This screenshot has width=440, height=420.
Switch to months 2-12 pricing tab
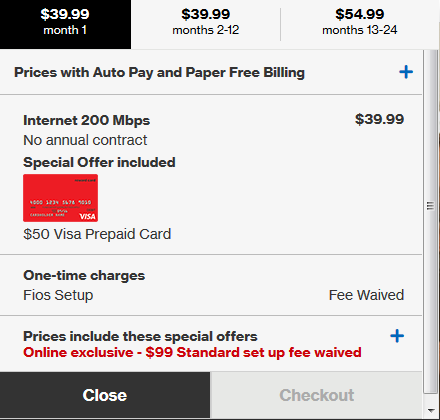click(206, 22)
